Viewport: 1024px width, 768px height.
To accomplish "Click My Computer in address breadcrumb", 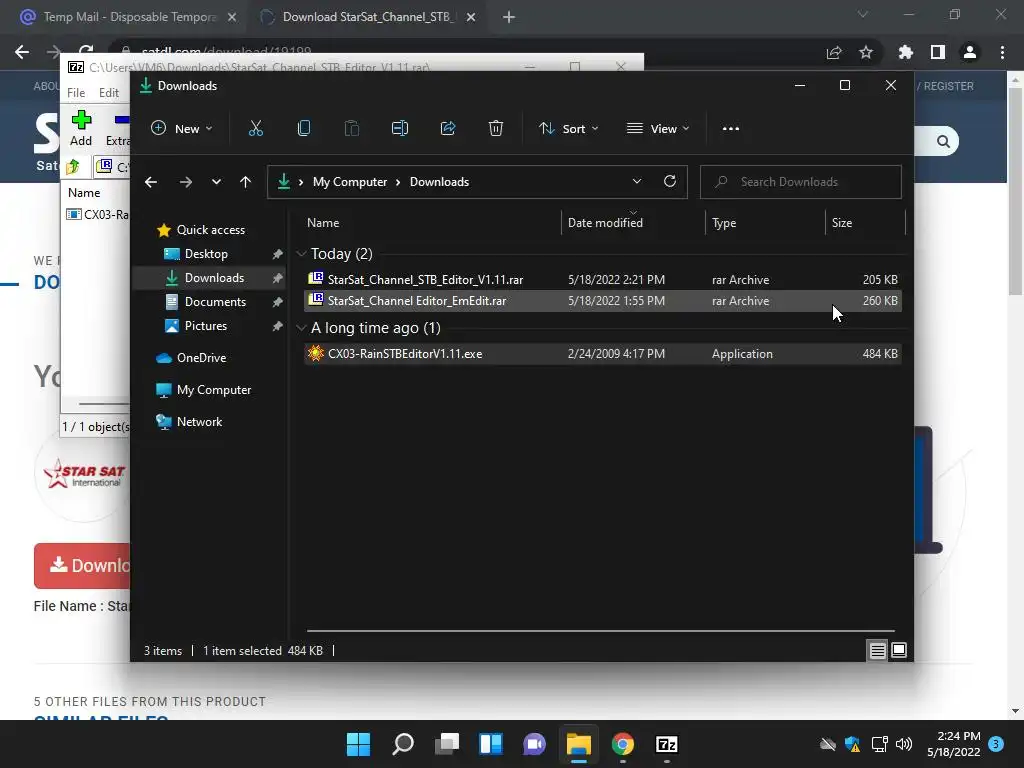I will point(349,182).
